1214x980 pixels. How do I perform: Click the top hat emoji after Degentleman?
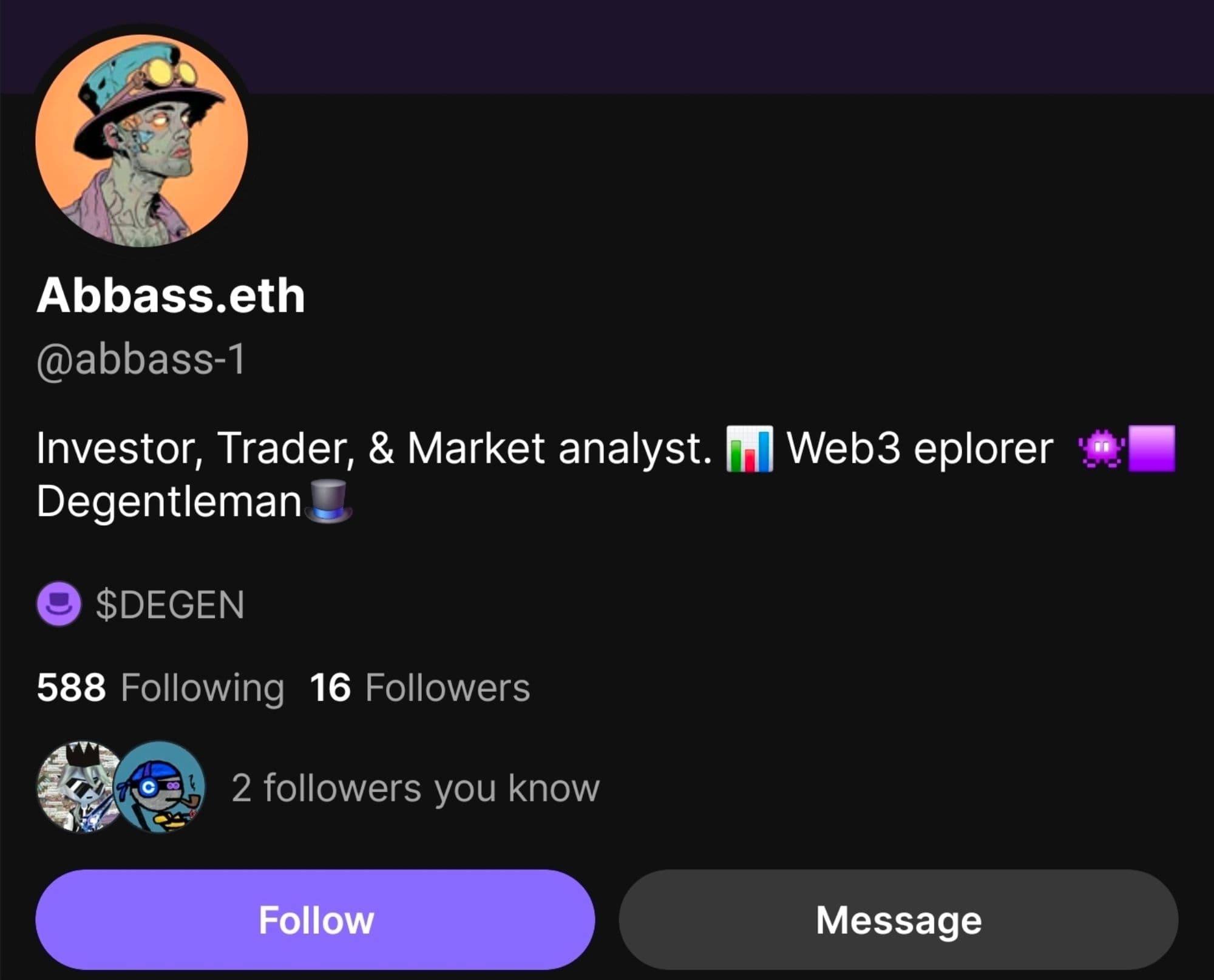[x=328, y=502]
